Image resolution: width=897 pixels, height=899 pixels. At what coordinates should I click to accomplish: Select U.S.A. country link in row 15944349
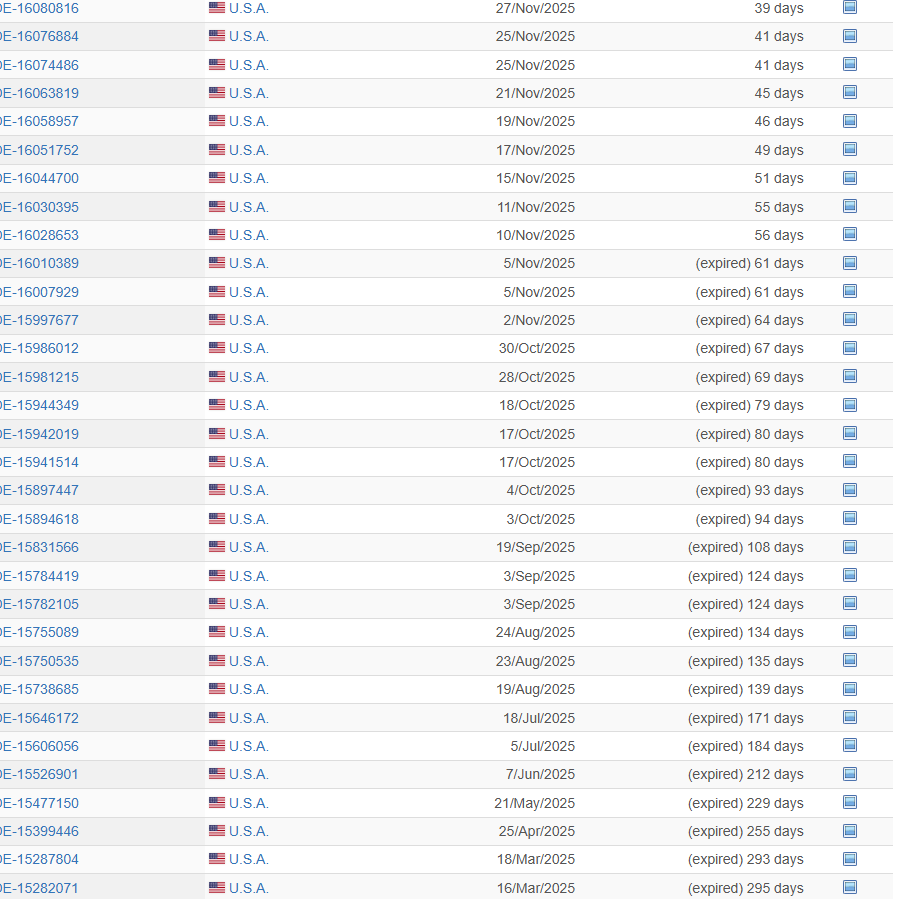click(248, 405)
